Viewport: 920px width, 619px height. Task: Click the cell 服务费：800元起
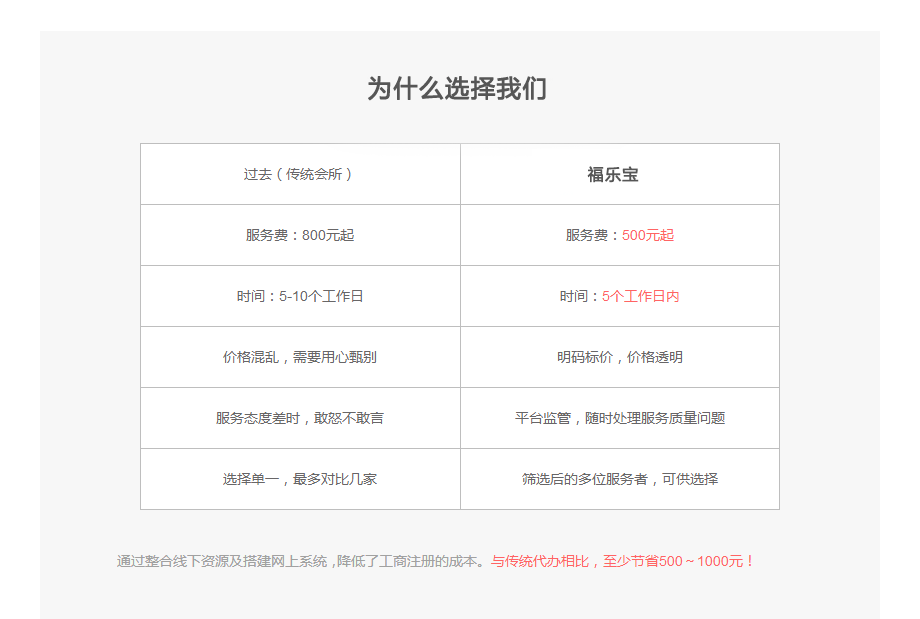pos(300,235)
